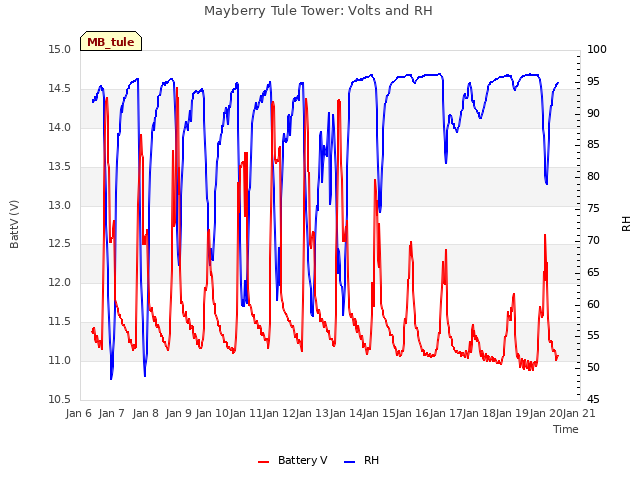Click the MB_tule label box

(111, 41)
